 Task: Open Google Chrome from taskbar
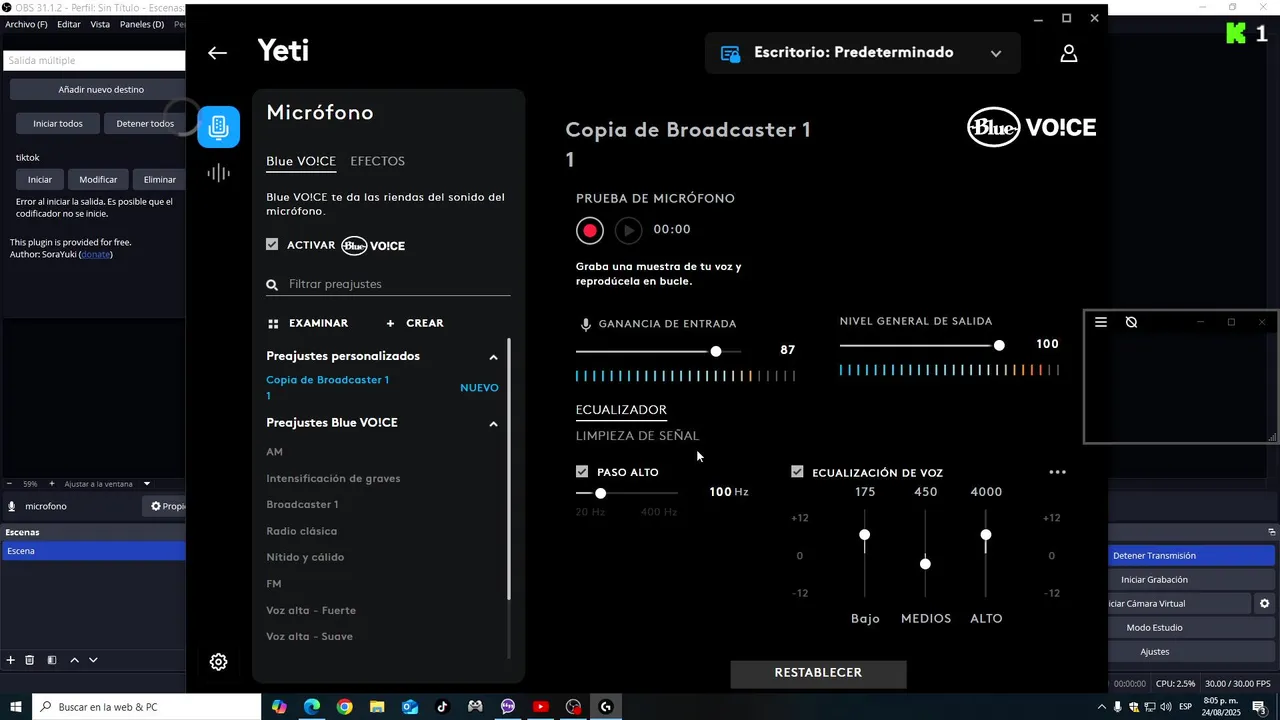344,707
